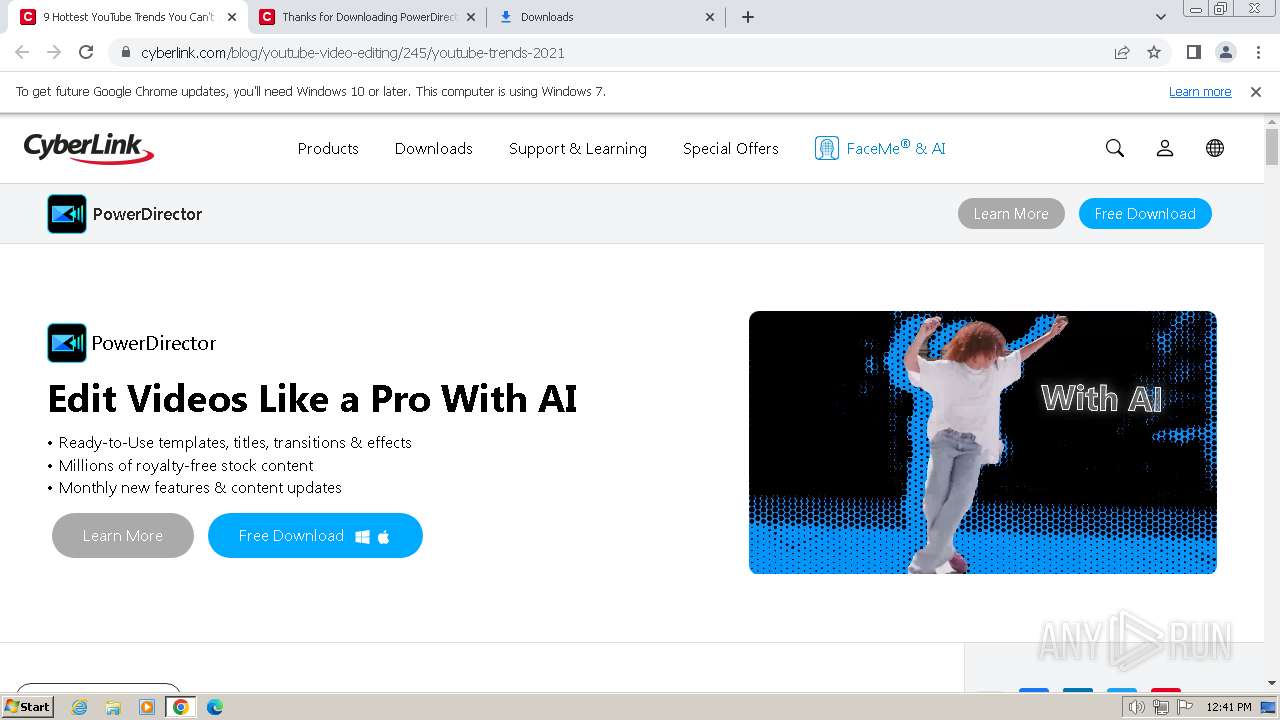Image resolution: width=1280 pixels, height=720 pixels.
Task: Click Free Download with Windows and Apple icons
Action: click(315, 536)
